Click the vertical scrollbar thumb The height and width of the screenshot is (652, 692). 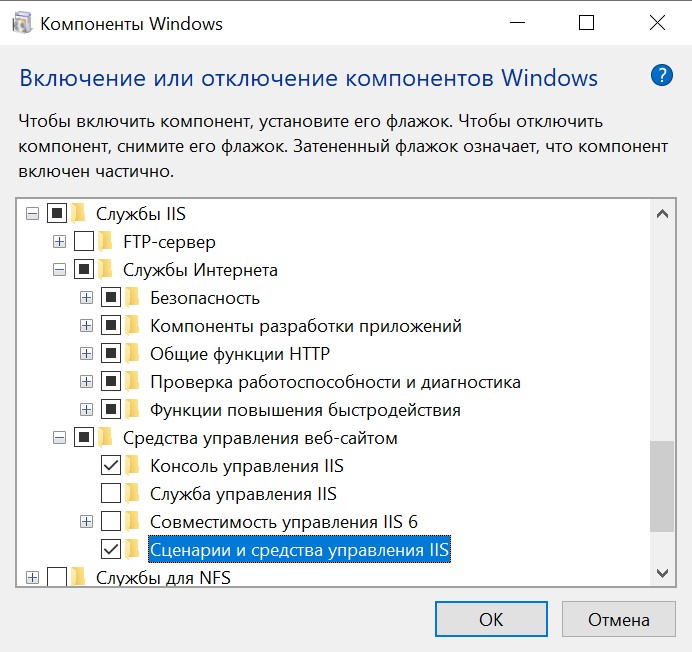(662, 486)
